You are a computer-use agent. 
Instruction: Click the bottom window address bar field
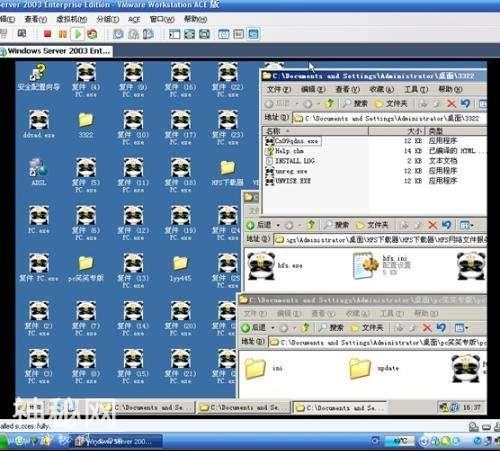point(378,342)
